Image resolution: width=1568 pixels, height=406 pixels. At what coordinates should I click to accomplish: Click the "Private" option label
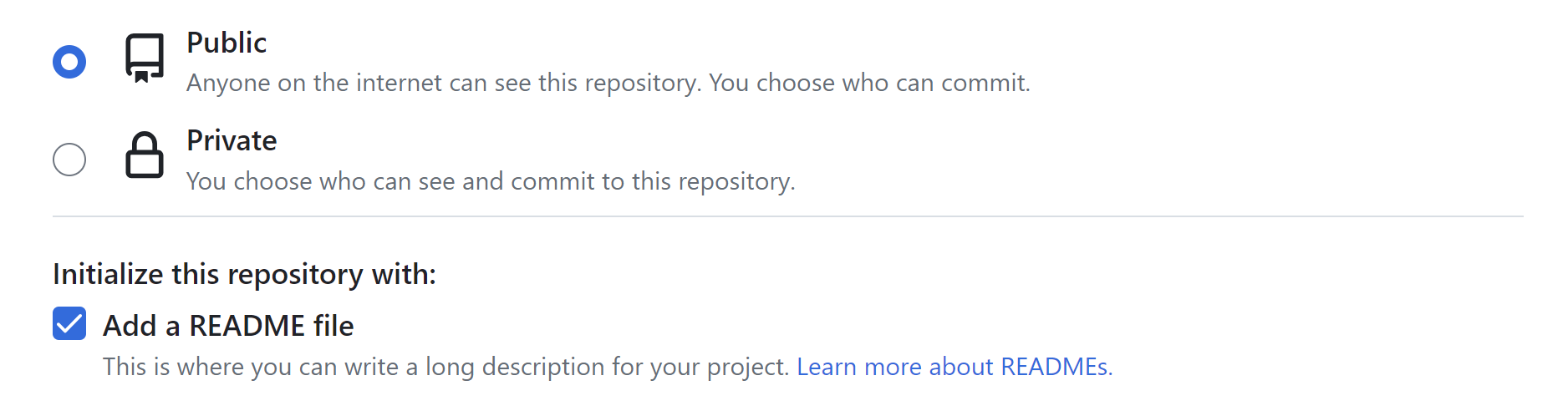232,140
